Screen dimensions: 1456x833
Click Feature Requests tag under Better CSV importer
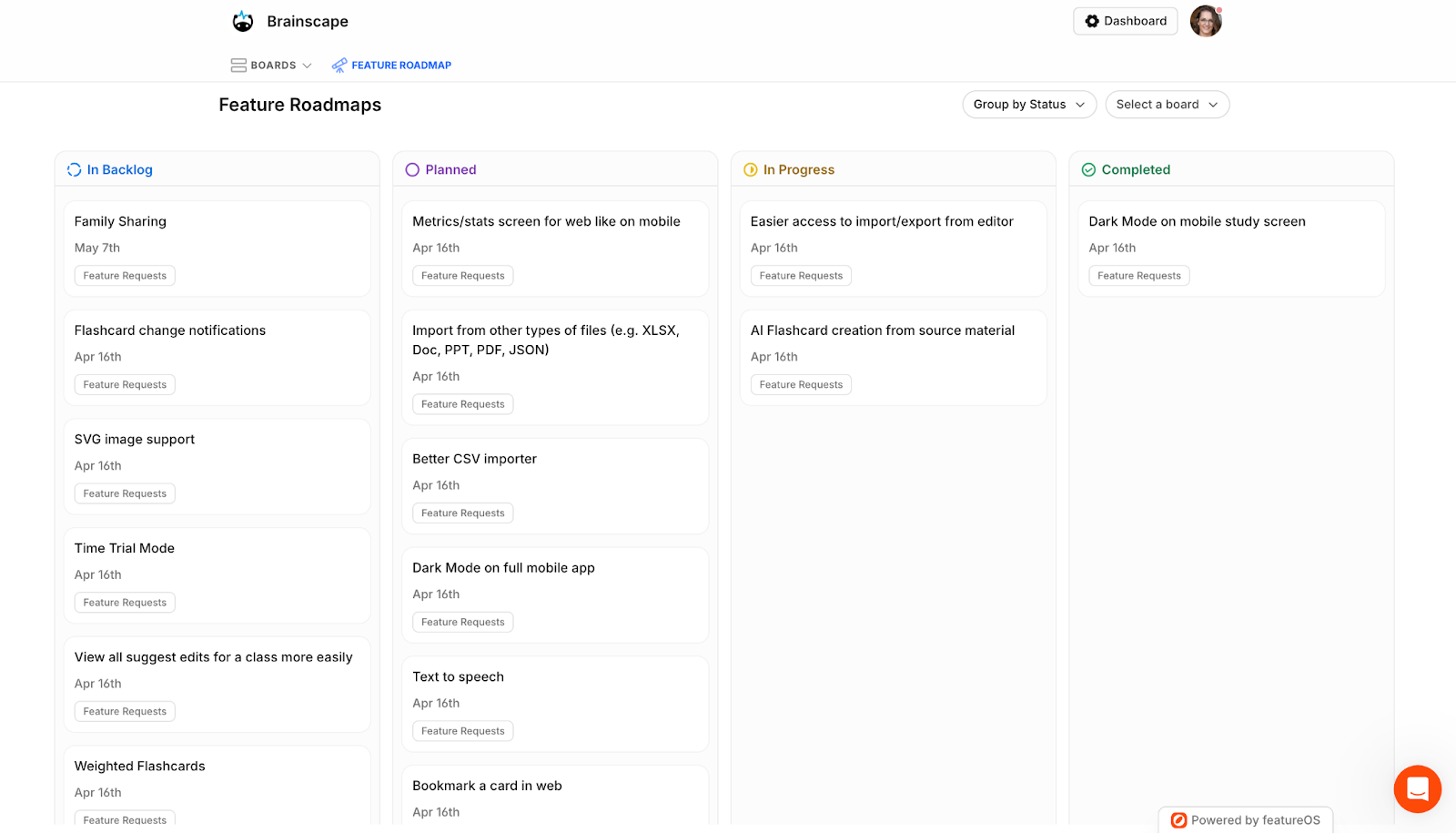coord(463,513)
